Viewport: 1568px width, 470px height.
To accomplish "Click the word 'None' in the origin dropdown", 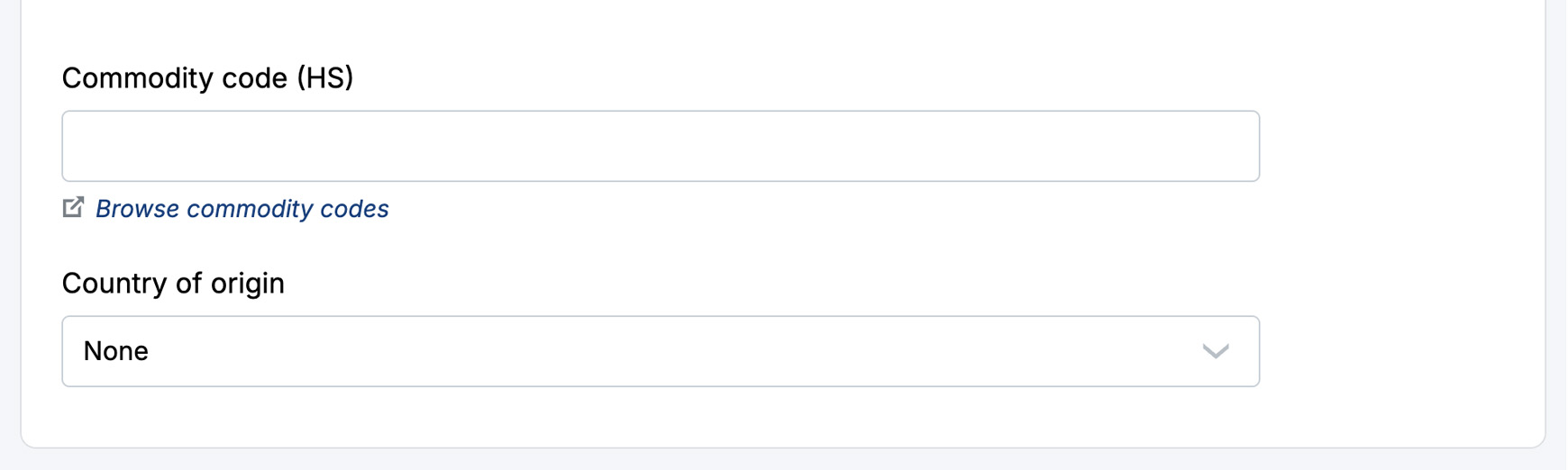I will pyautogui.click(x=115, y=351).
